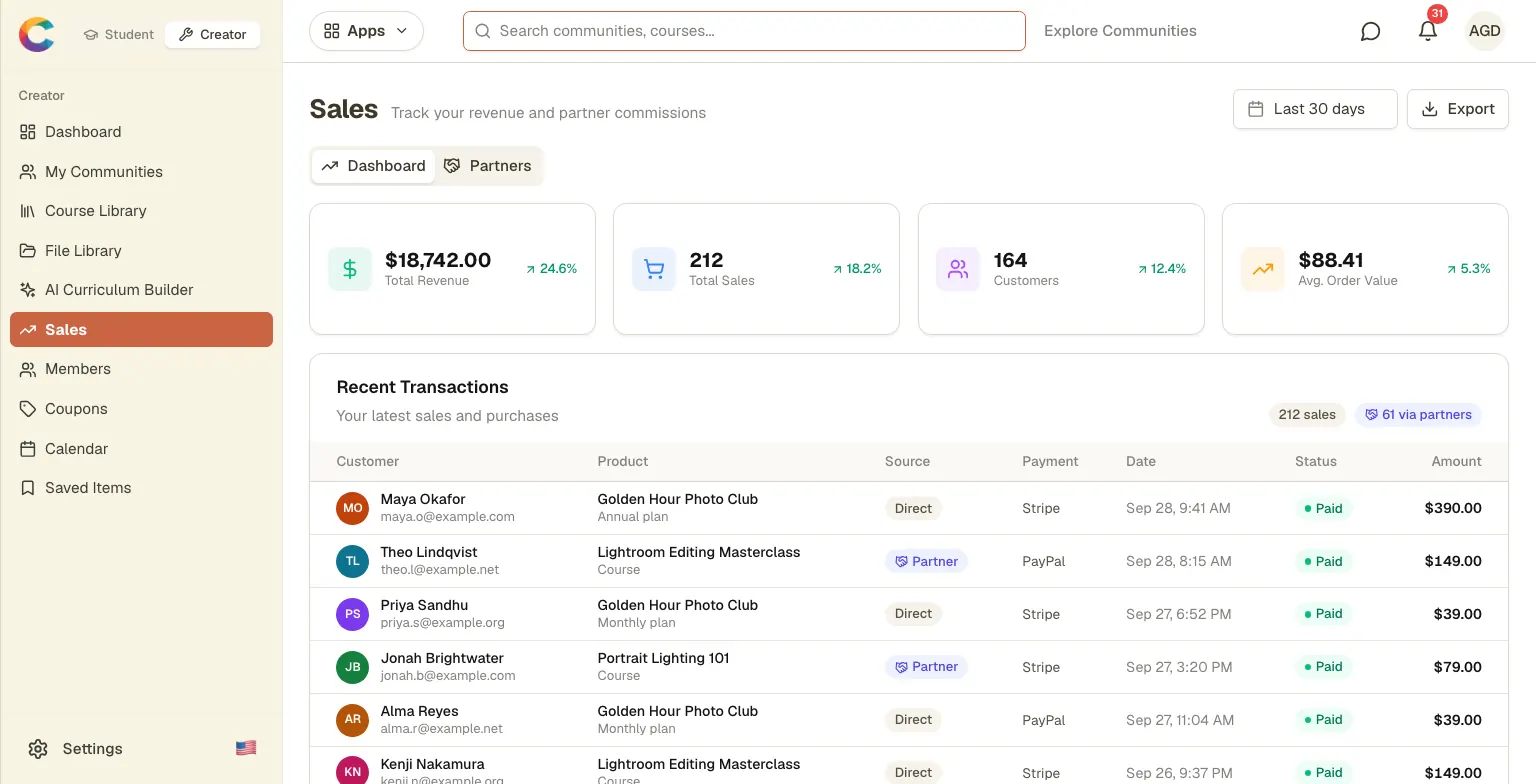Open AI Curriculum Builder
Viewport: 1536px width, 784px height.
[x=141, y=290]
